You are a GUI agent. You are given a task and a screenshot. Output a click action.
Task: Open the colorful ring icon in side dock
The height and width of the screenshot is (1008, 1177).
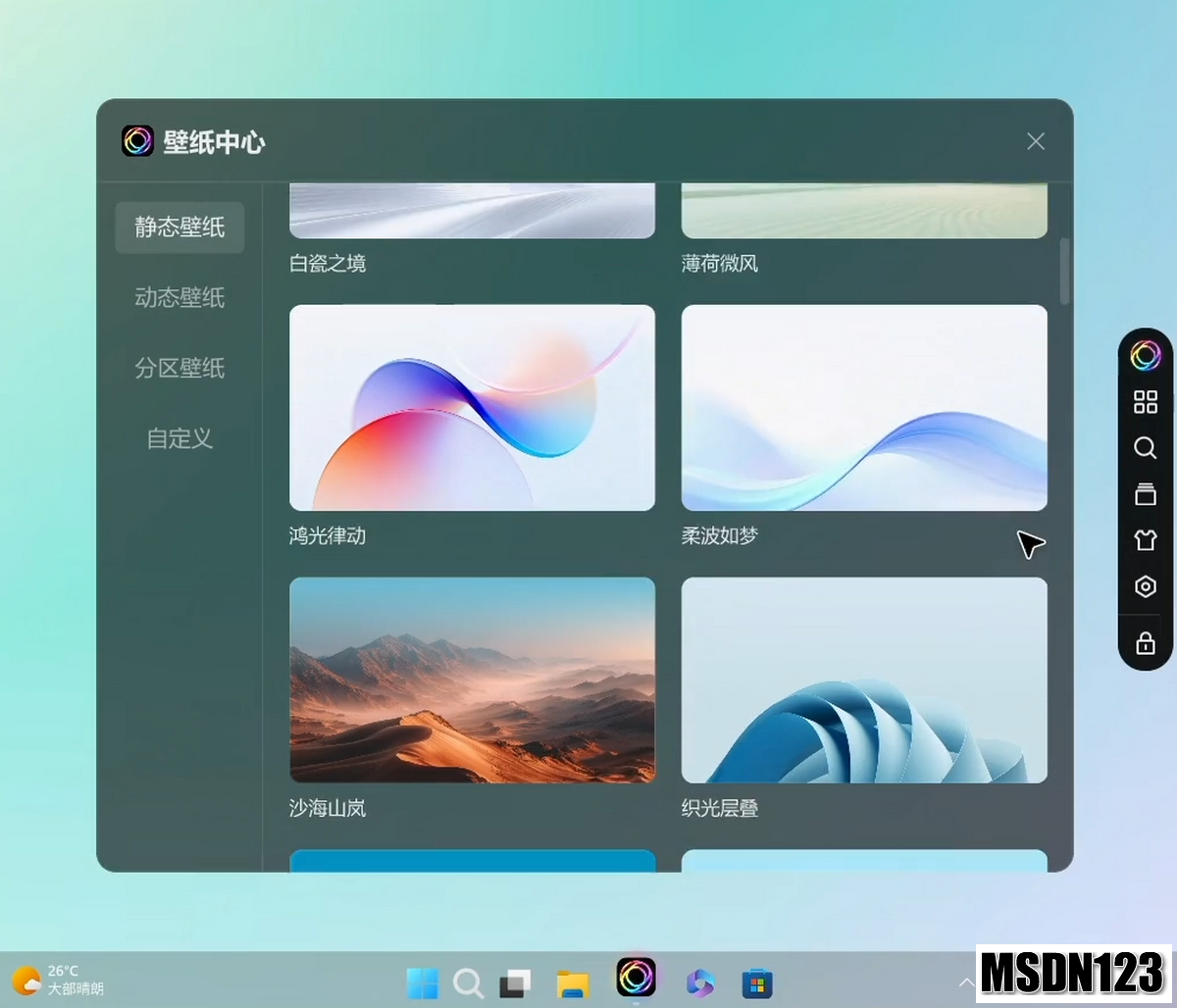(1145, 355)
